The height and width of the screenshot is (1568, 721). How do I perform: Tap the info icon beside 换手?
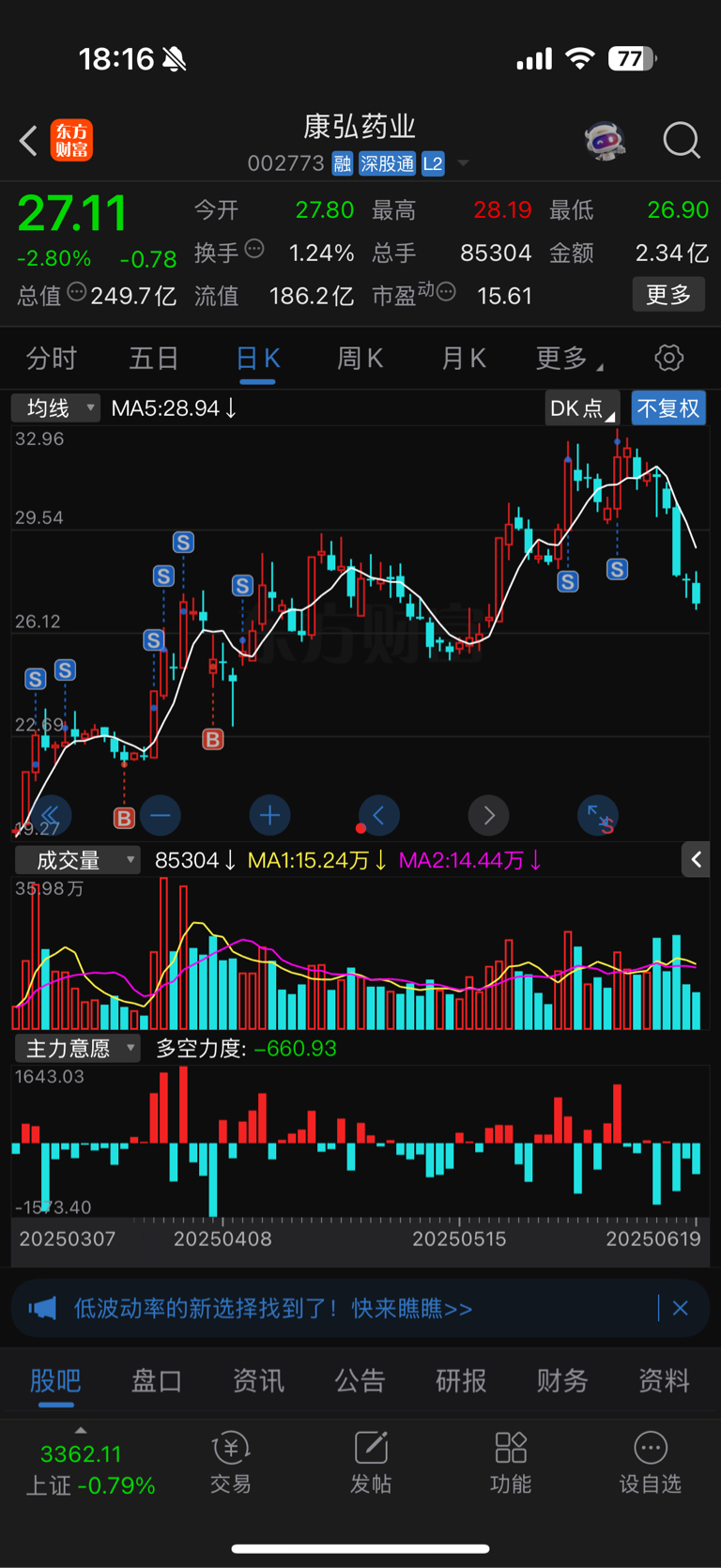(x=254, y=249)
